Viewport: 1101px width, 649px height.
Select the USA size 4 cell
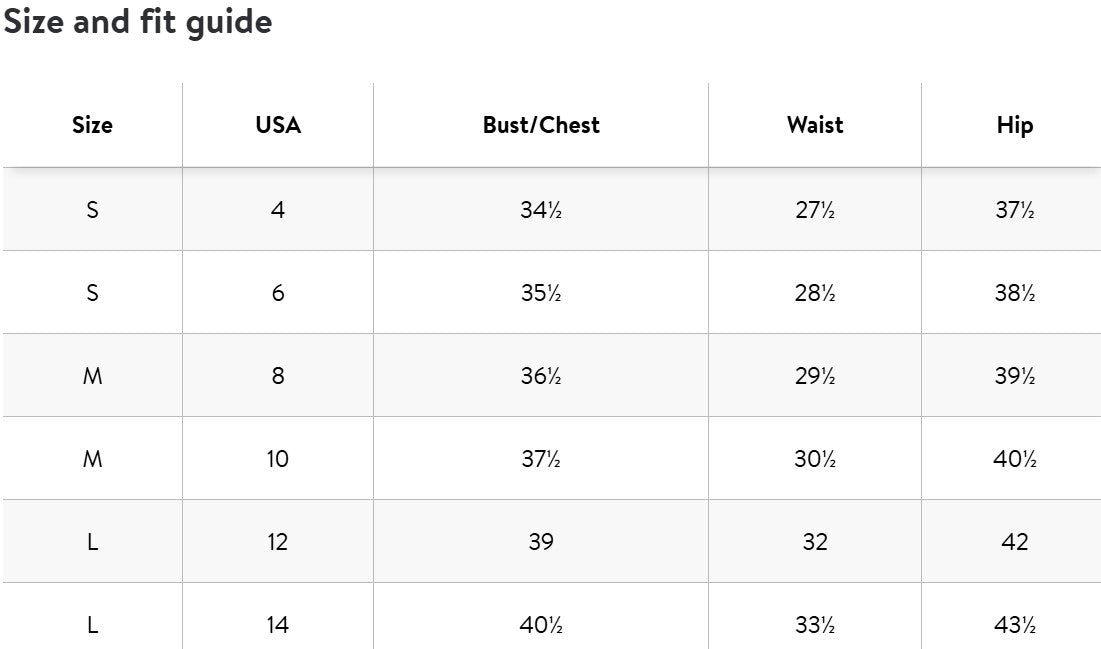pyautogui.click(x=278, y=210)
